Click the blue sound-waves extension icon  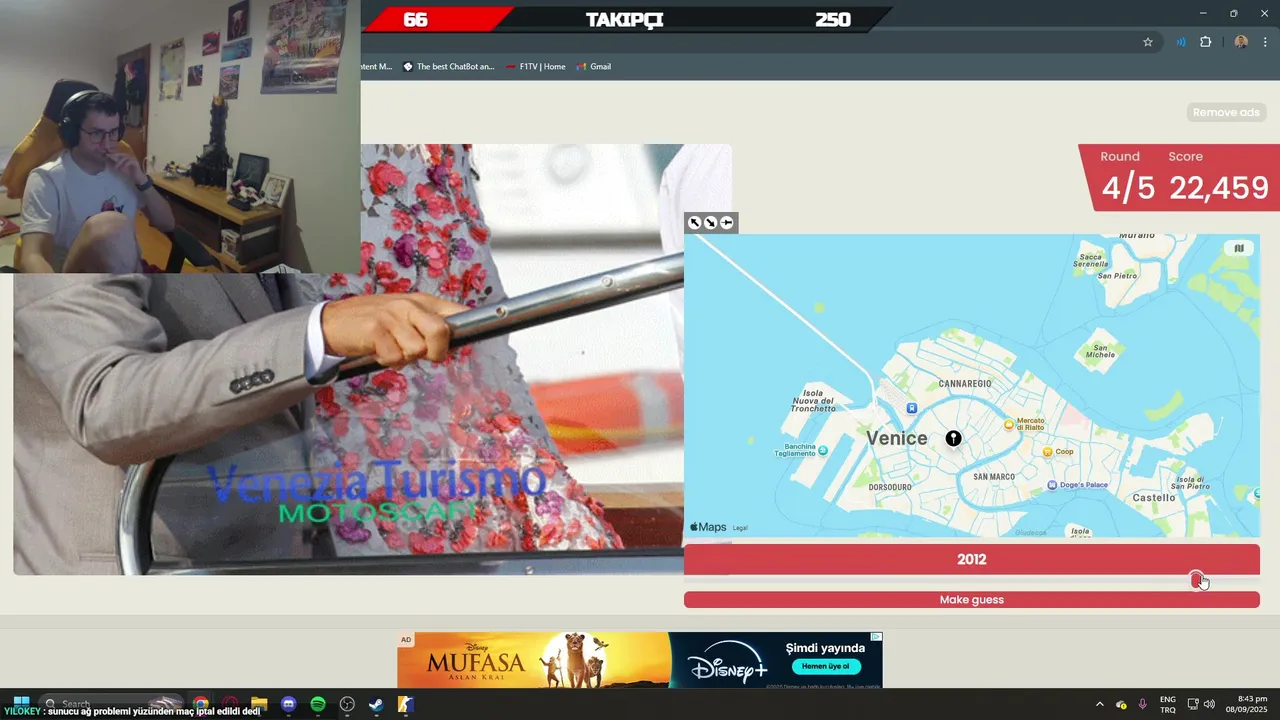click(1180, 42)
